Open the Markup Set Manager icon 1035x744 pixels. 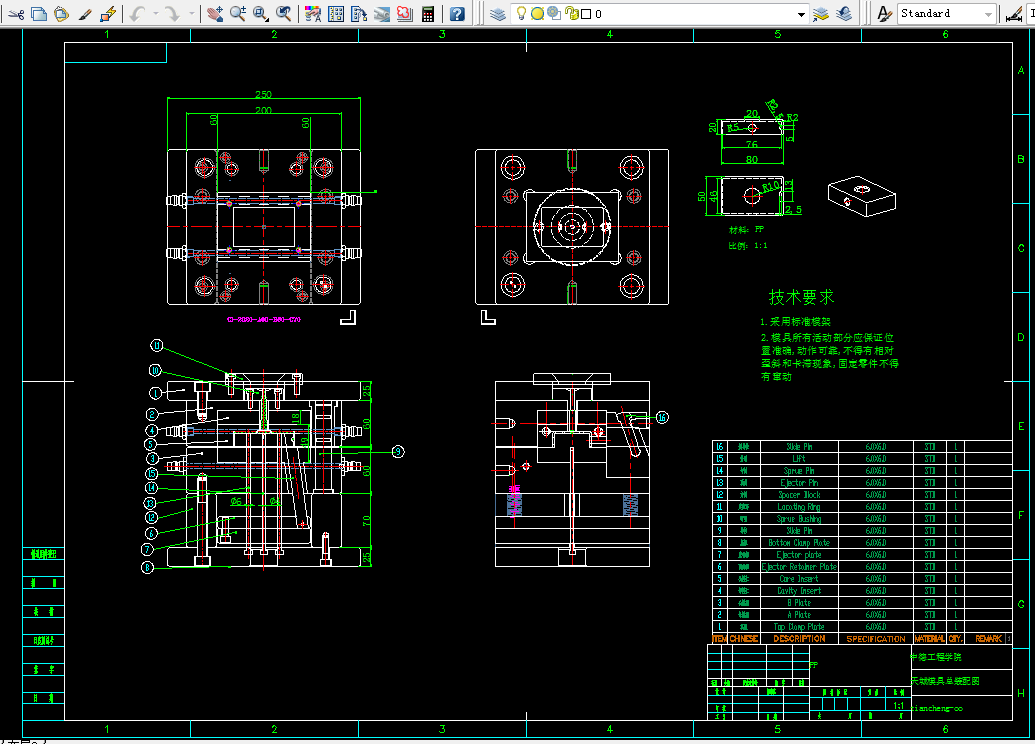pyautogui.click(x=405, y=13)
